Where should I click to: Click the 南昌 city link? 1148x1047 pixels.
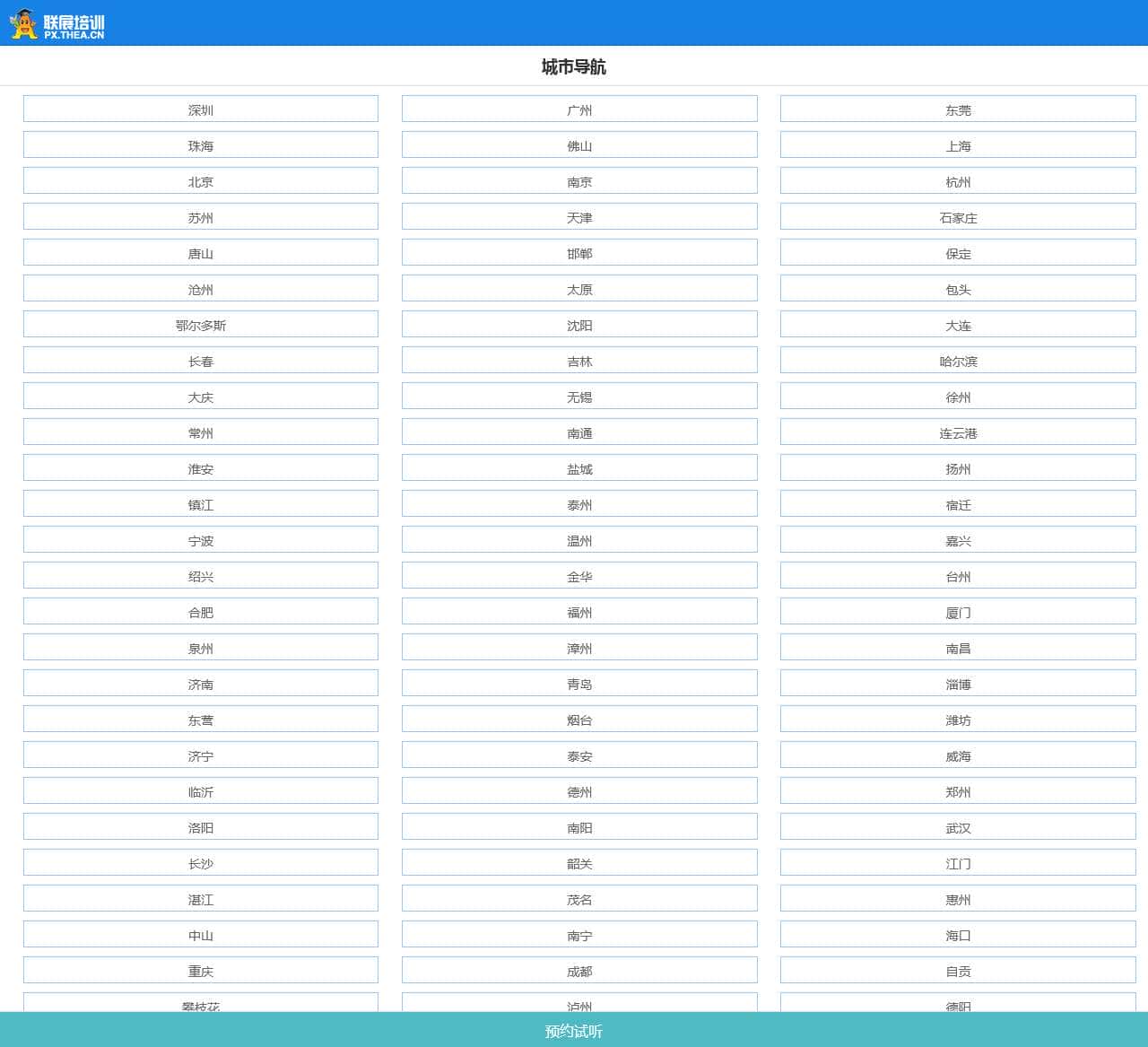pos(958,648)
